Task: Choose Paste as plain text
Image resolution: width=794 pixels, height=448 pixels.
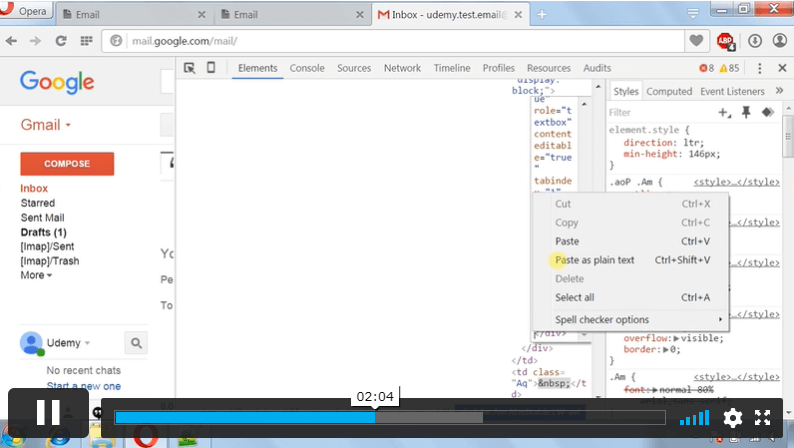Action: click(631, 260)
